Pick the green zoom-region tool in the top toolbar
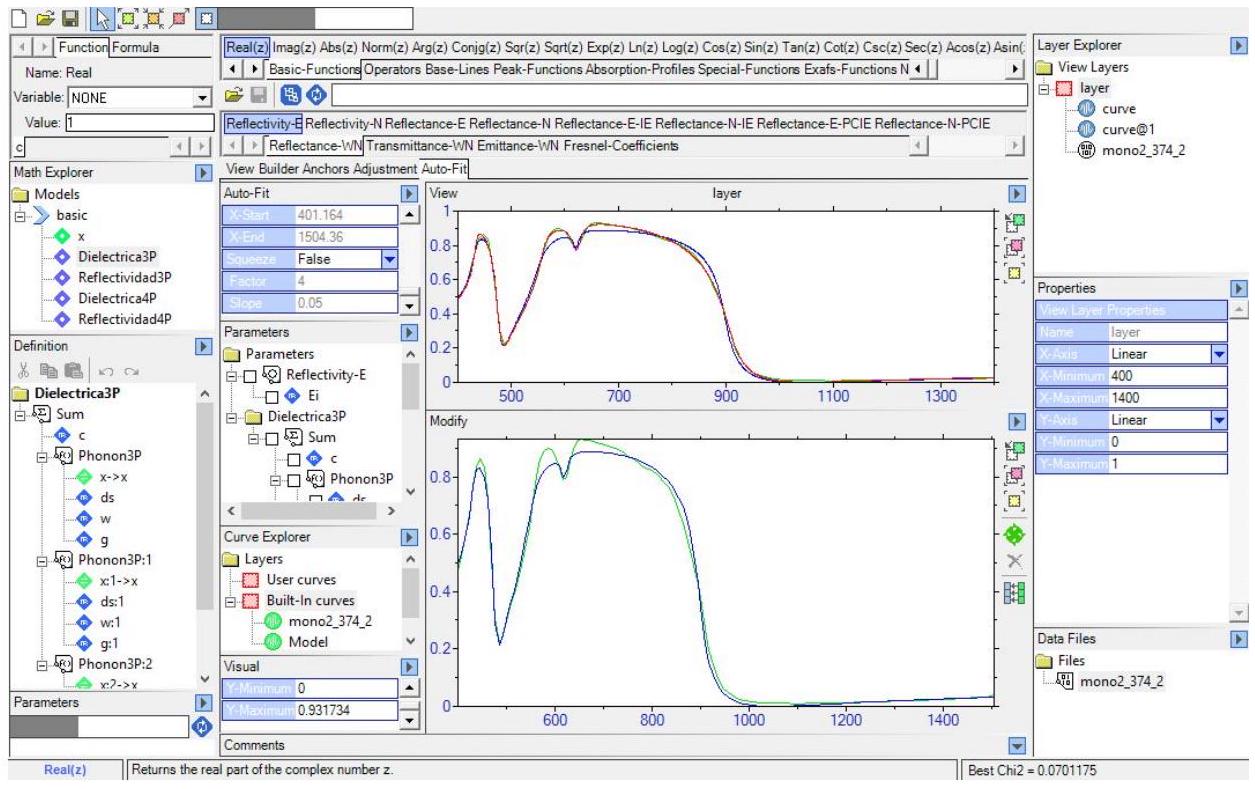The width and height of the screenshot is (1255, 789). pyautogui.click(x=129, y=18)
